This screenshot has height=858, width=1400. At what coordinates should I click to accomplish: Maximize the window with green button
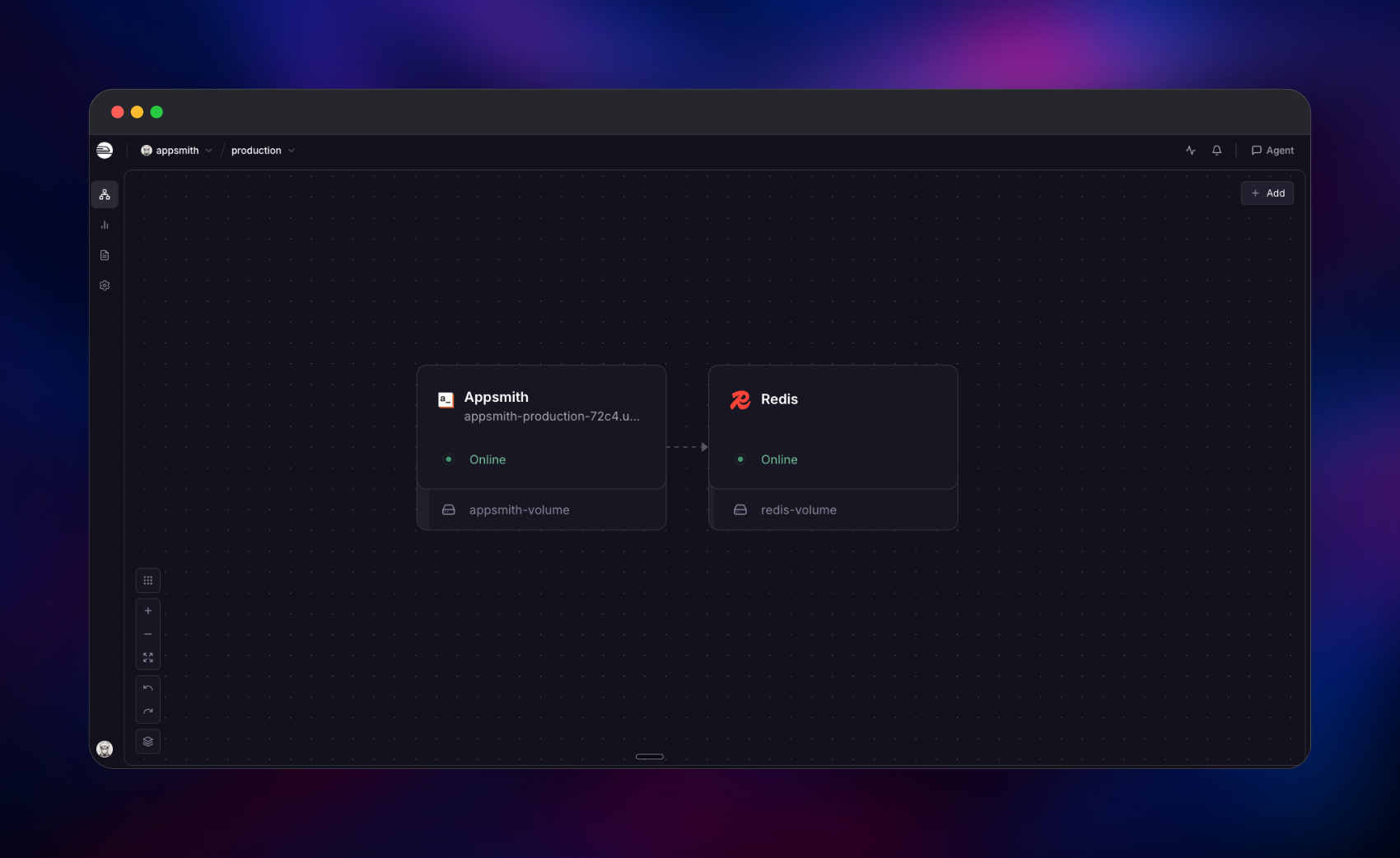(156, 112)
